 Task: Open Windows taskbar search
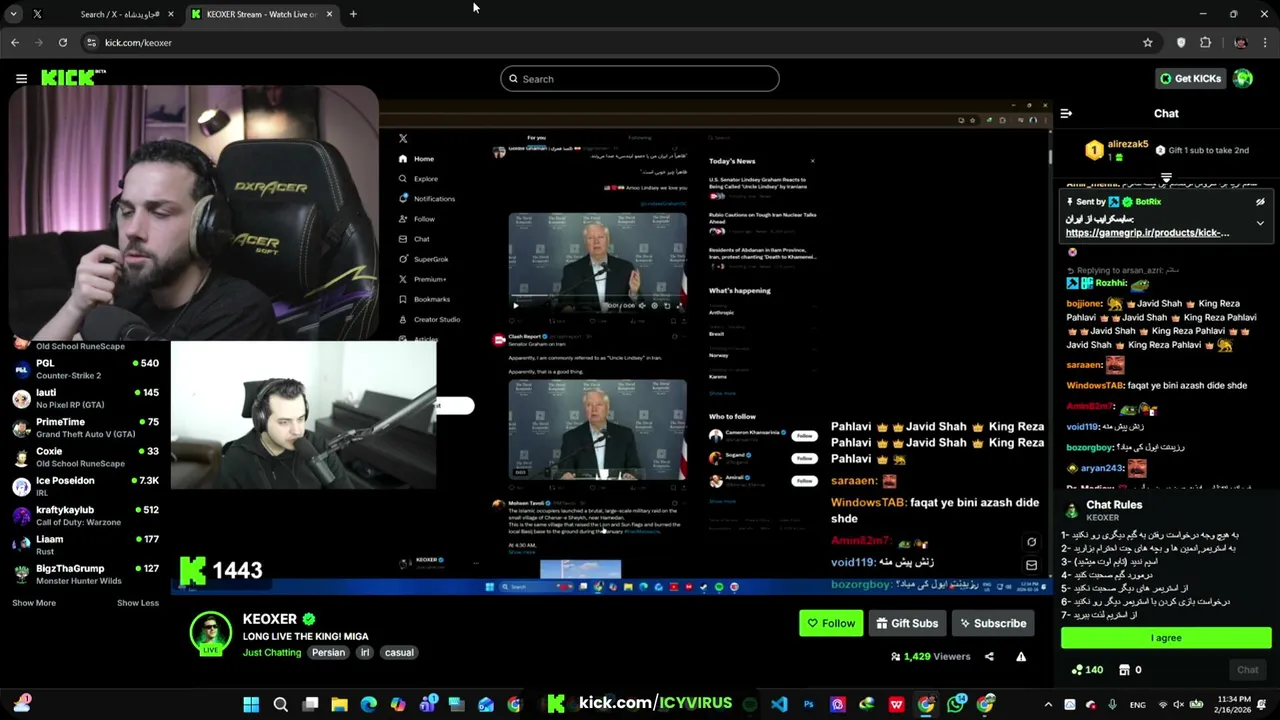pyautogui.click(x=281, y=704)
